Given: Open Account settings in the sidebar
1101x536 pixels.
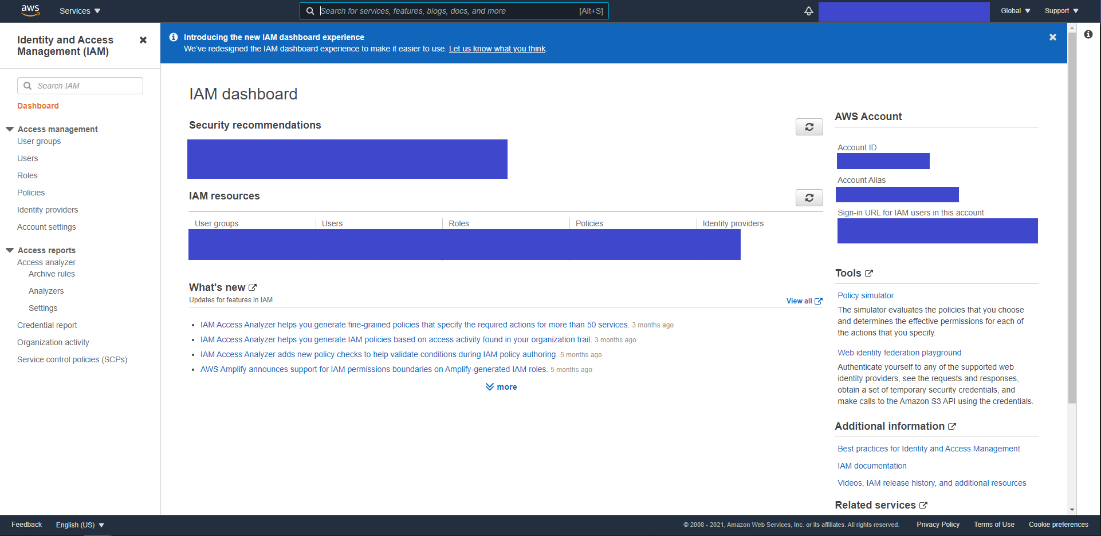Looking at the screenshot, I should click(46, 227).
